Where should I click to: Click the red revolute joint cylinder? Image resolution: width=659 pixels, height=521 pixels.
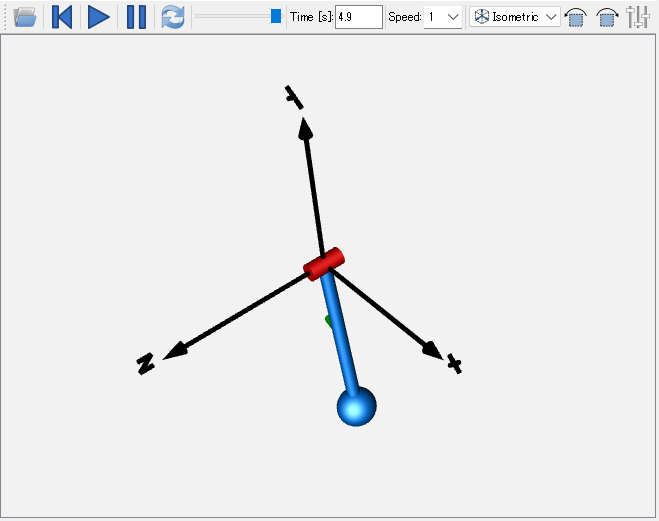(x=324, y=264)
